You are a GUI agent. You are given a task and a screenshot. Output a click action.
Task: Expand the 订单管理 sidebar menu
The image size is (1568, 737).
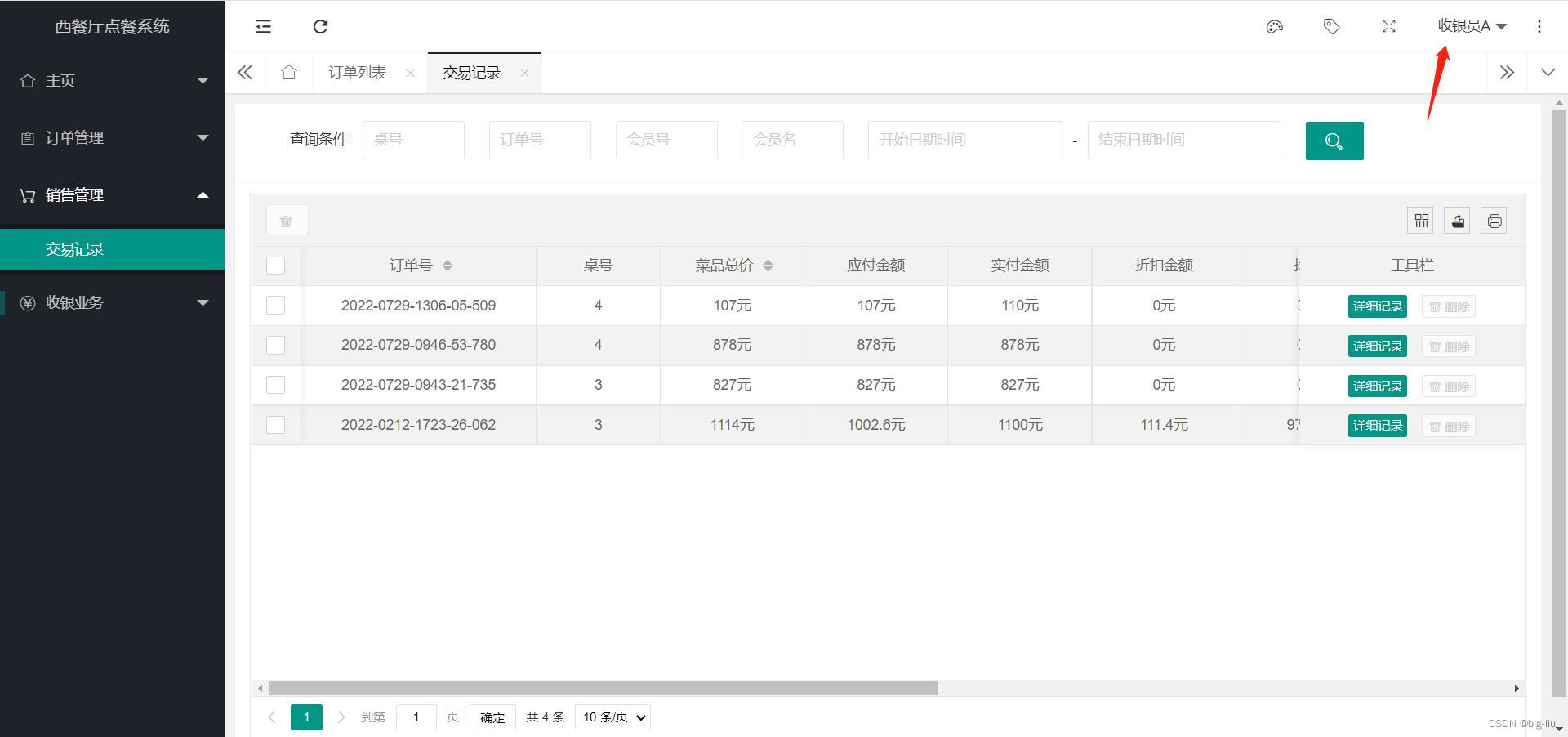[x=112, y=138]
